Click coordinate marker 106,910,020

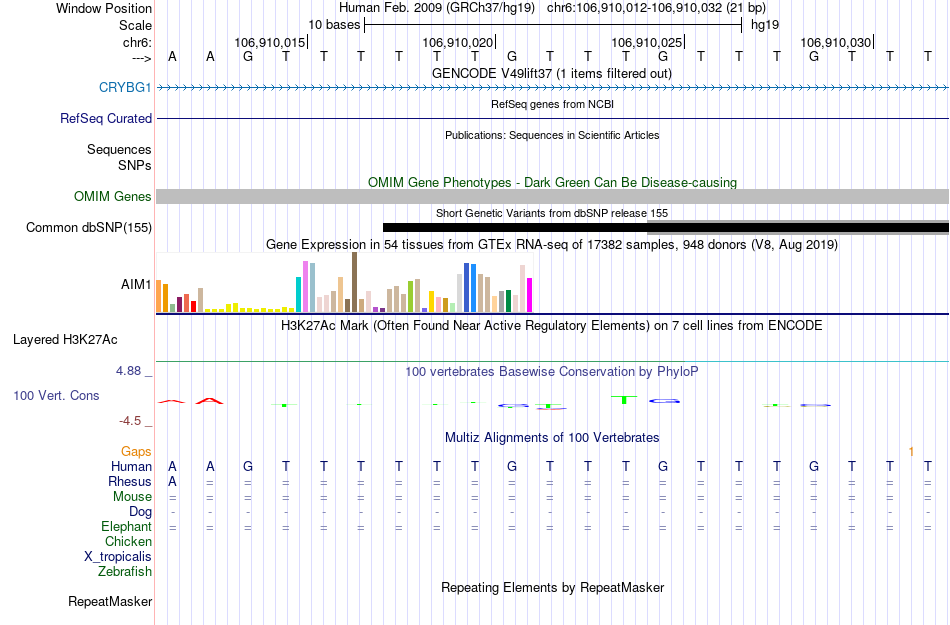459,42
